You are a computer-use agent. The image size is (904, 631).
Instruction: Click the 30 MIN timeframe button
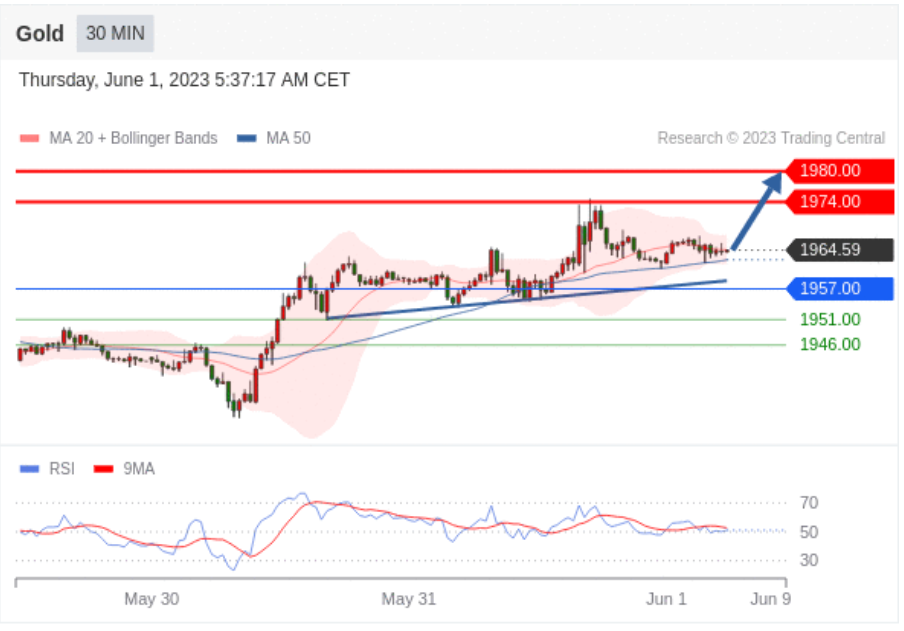115,33
